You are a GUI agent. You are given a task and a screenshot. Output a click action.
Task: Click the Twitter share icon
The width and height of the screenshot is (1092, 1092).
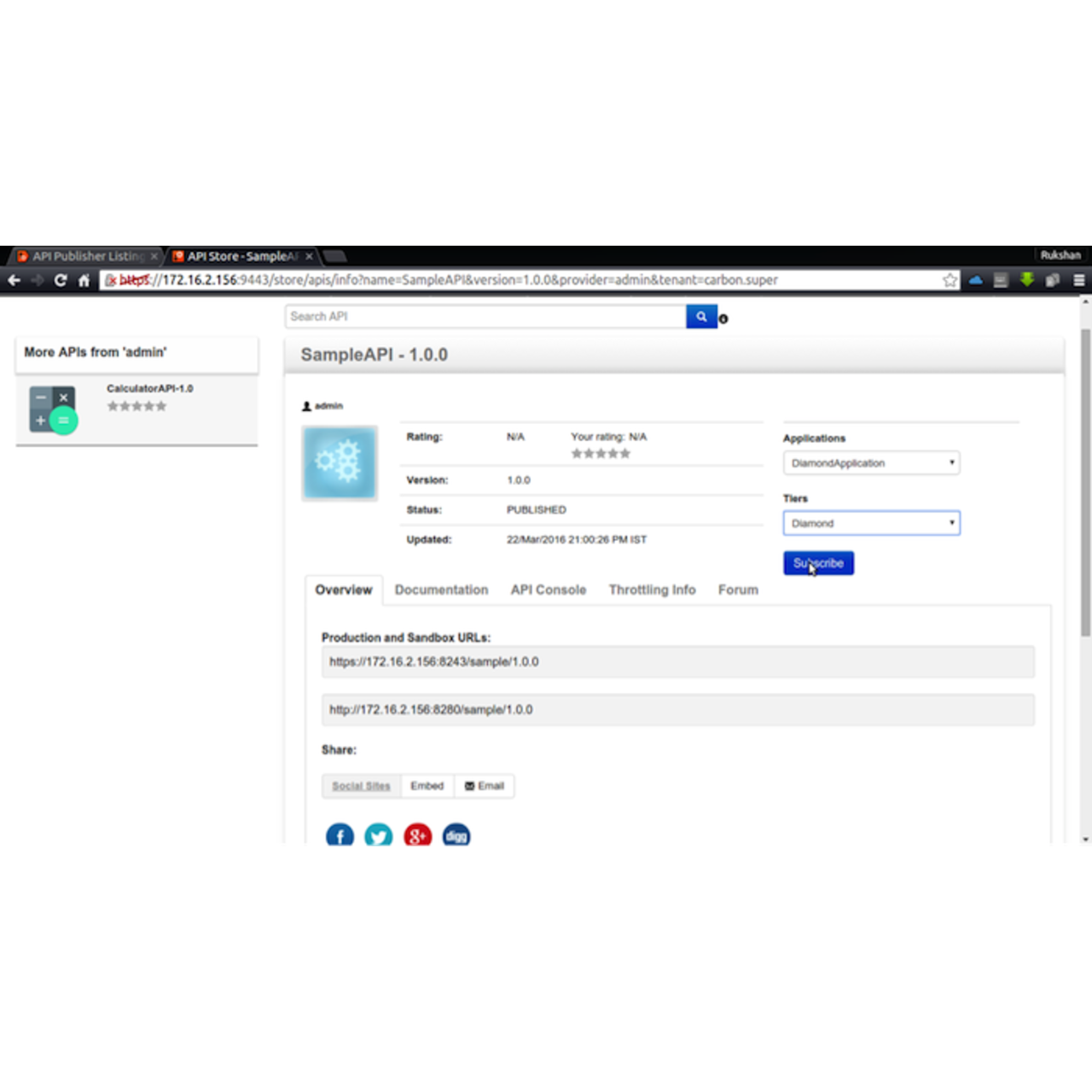pos(379,835)
